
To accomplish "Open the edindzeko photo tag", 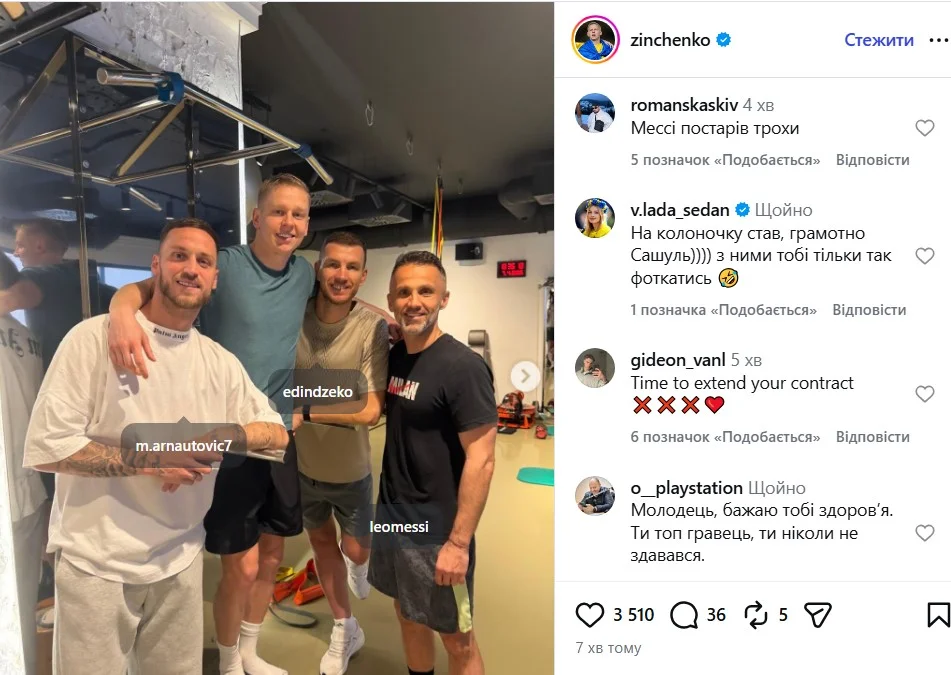I will [x=317, y=392].
